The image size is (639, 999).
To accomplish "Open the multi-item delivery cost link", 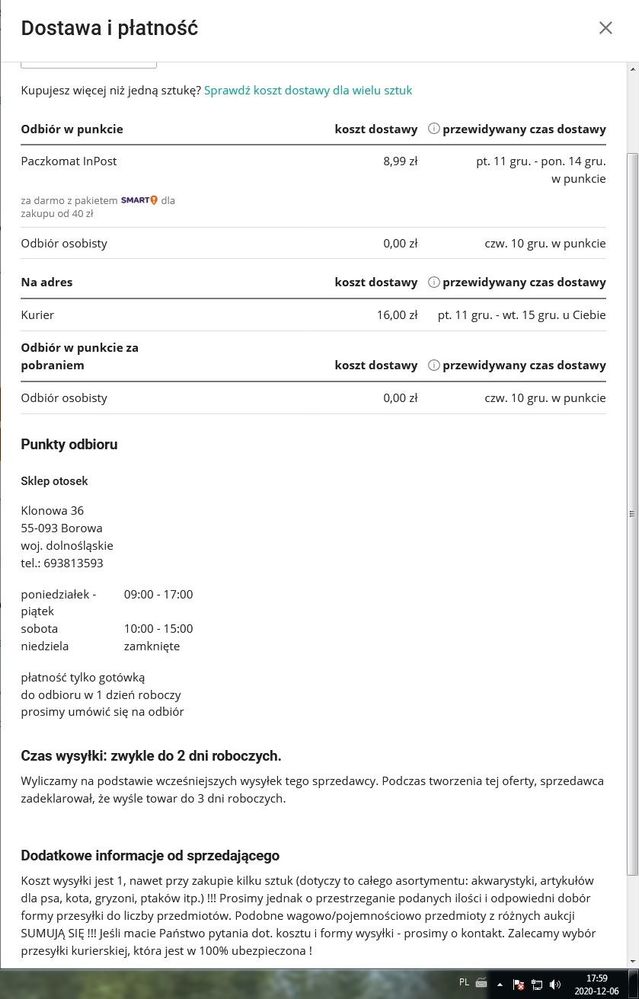I will (308, 90).
